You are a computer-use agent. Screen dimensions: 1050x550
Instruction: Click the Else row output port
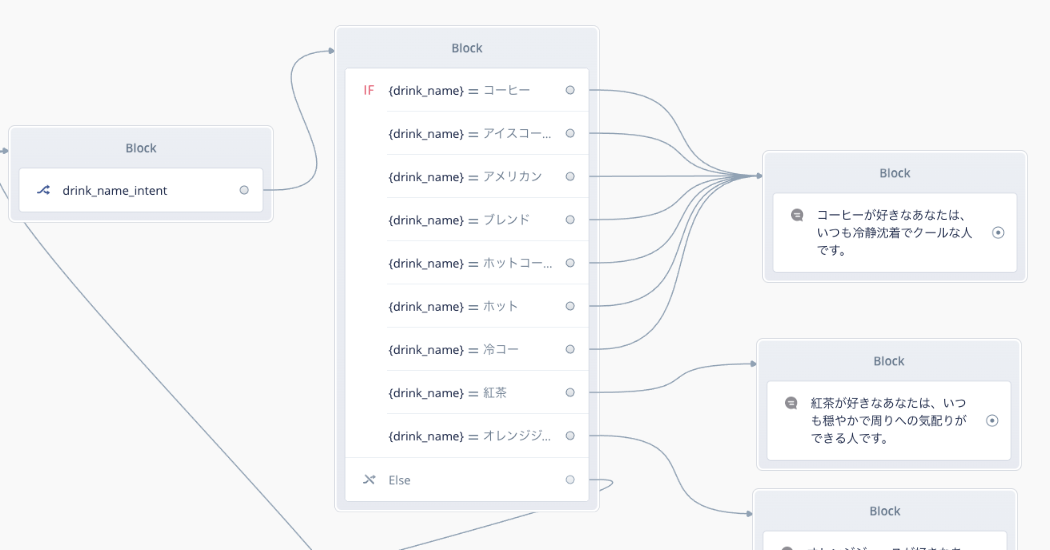coord(570,480)
